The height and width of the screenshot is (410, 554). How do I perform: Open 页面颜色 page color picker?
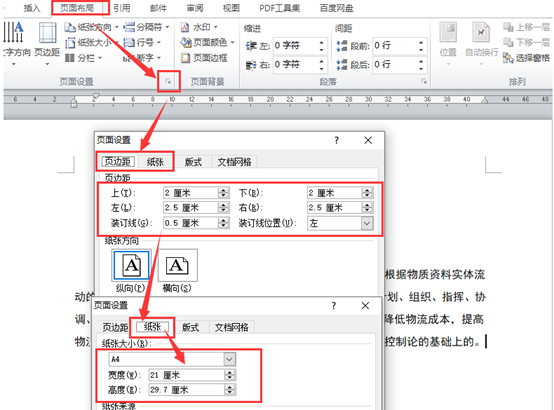tap(207, 42)
